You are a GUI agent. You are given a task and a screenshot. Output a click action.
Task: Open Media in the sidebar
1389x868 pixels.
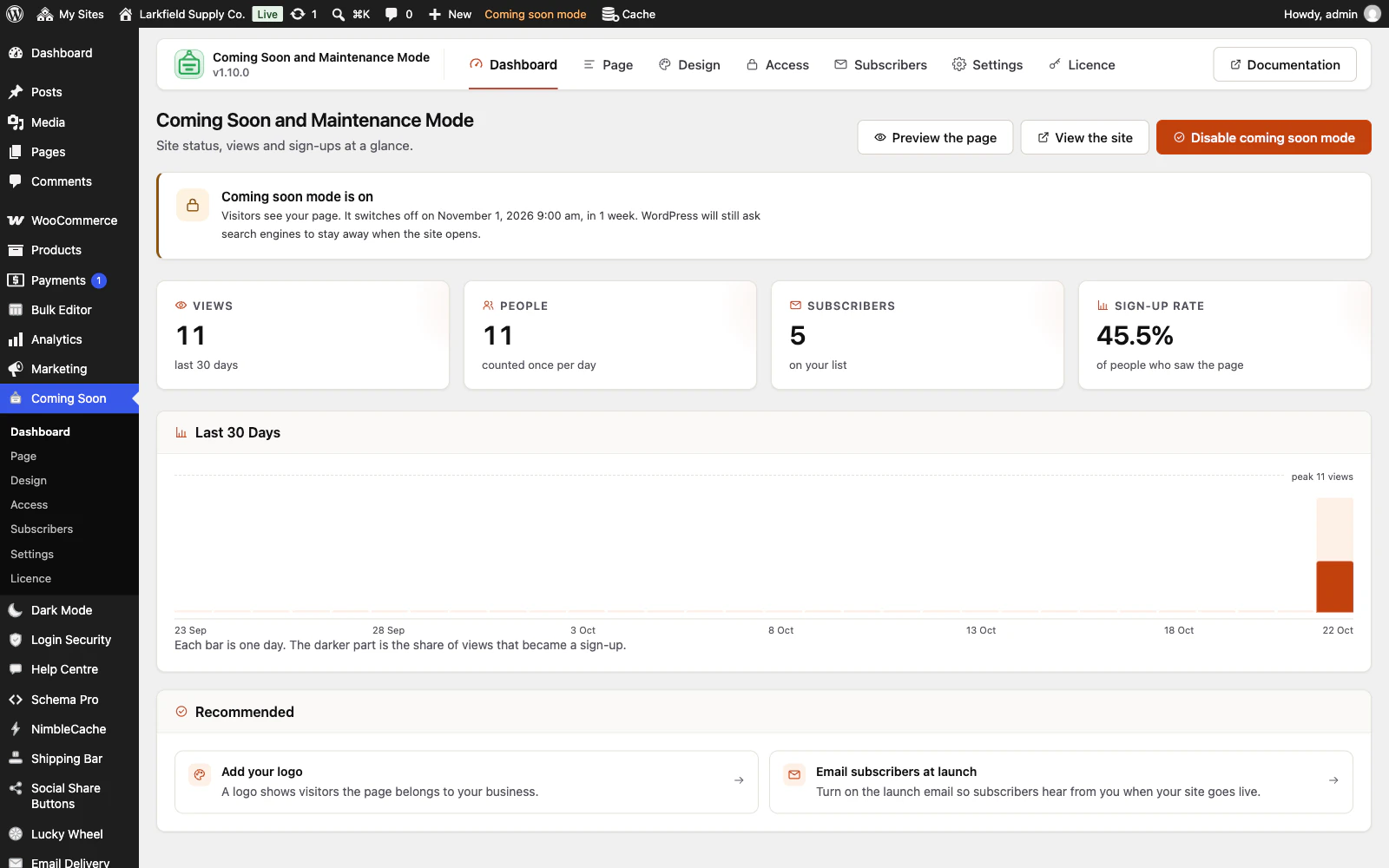(69, 122)
